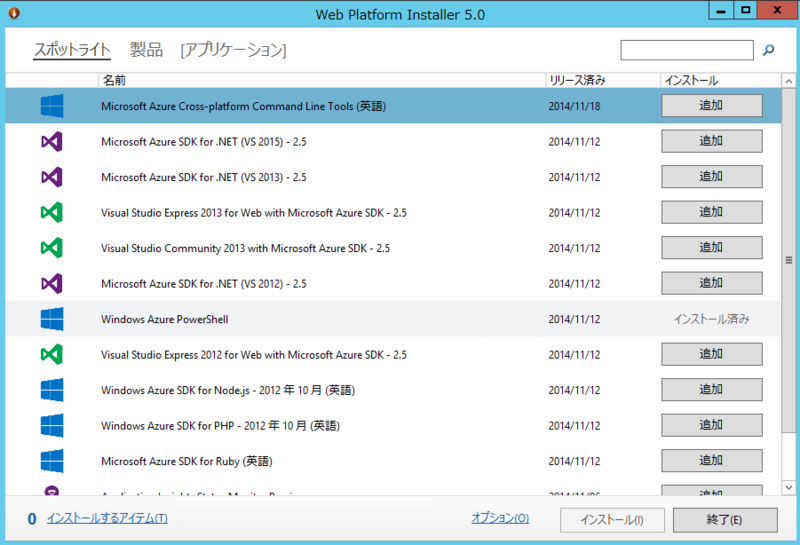Click the green icon for Visual Studio Express 2012 for Web

52,354
